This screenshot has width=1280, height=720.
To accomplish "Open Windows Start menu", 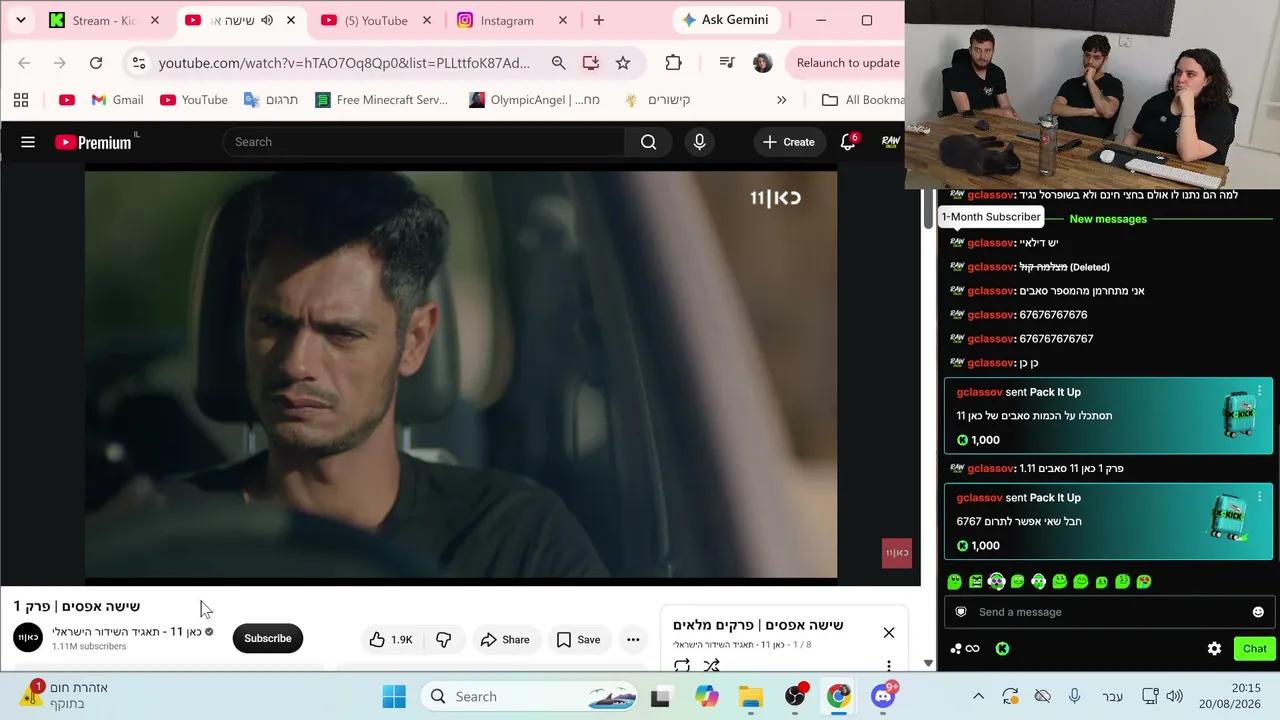I will [394, 697].
